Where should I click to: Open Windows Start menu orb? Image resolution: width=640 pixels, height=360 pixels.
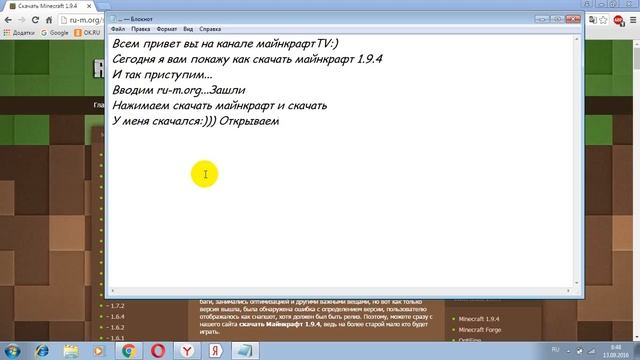[12, 351]
